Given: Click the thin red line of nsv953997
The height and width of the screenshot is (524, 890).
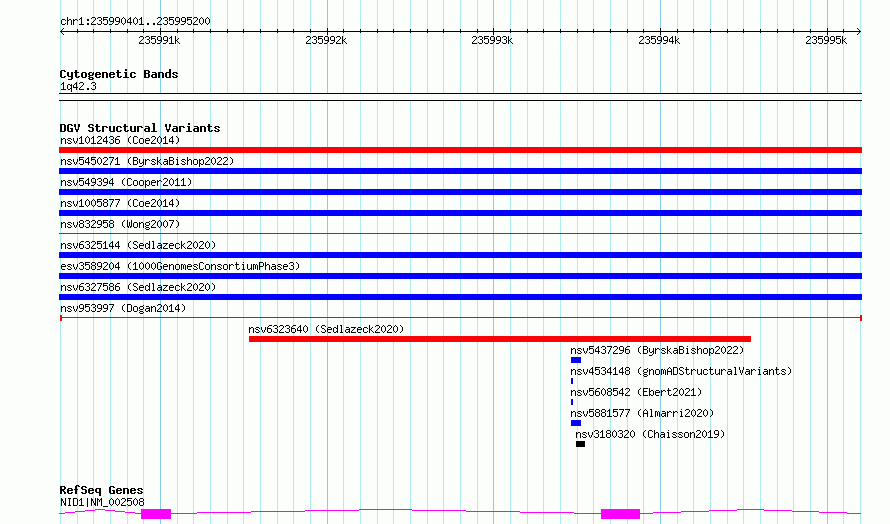Looking at the screenshot, I should [460, 318].
